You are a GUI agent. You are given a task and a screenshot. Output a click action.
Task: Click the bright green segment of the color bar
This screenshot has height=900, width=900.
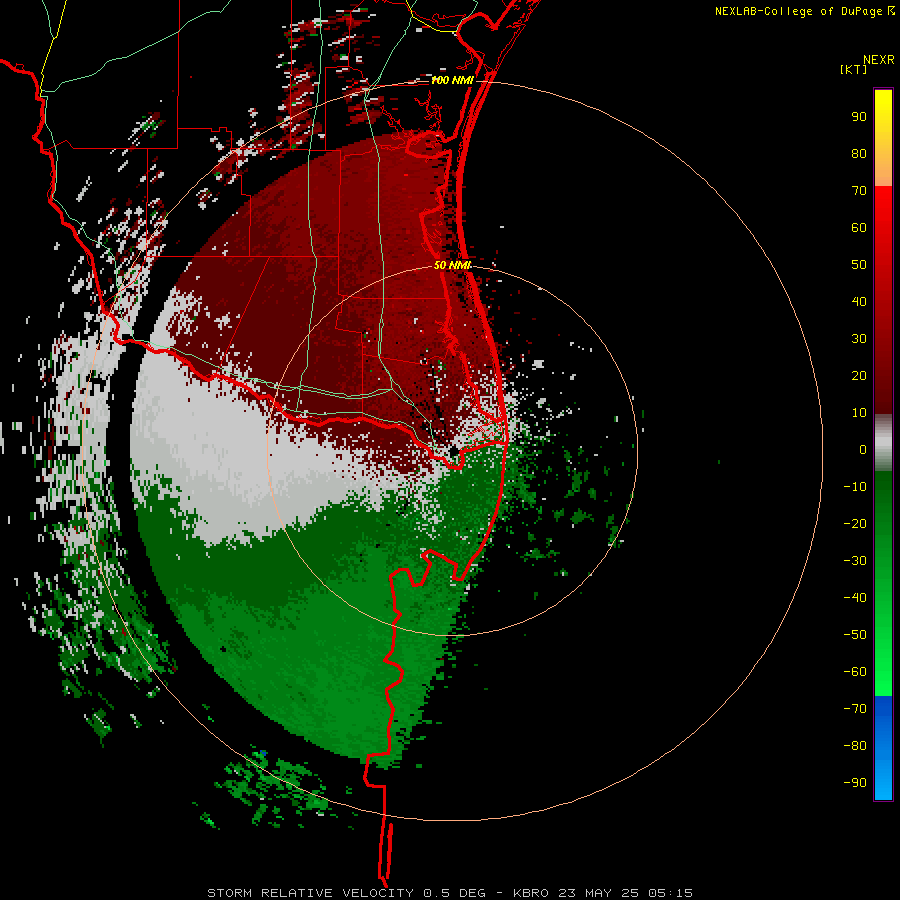click(883, 583)
